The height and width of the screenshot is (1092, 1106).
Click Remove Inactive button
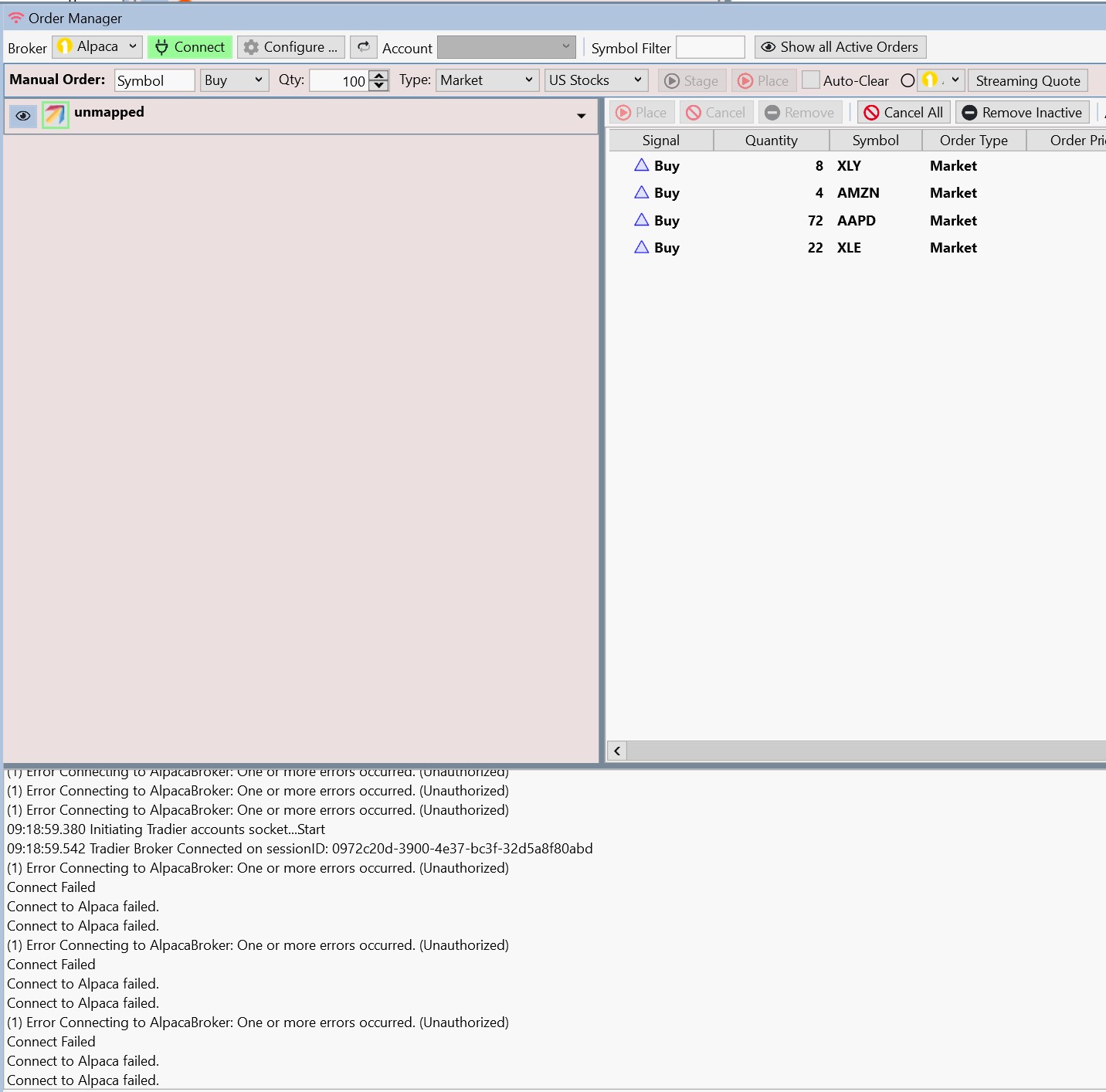[1022, 113]
